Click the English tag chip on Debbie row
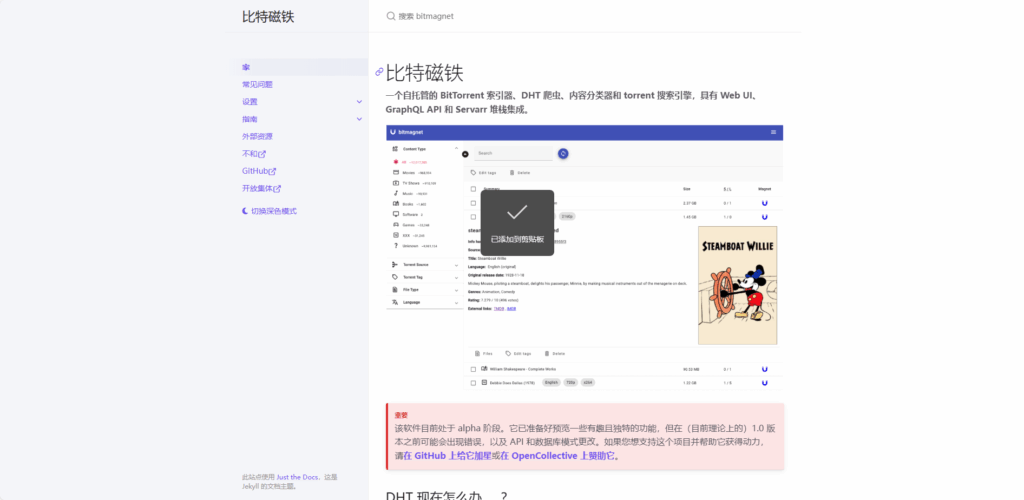The width and height of the screenshot is (1024, 500). 551,383
